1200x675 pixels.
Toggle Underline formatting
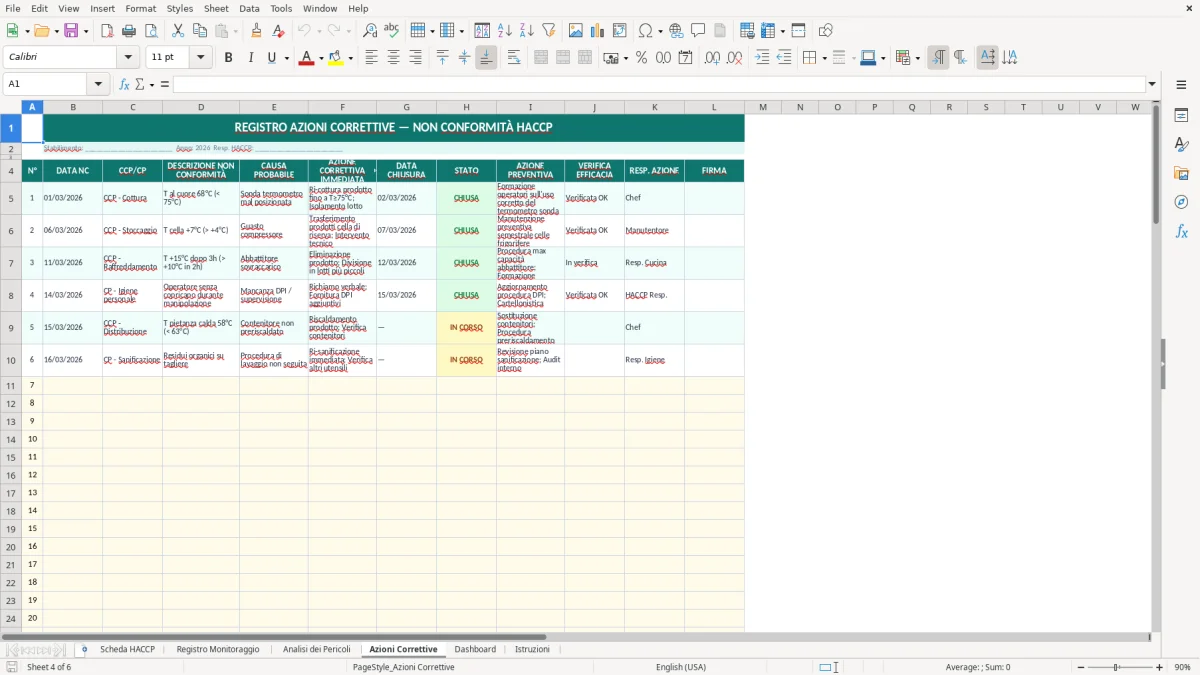pos(272,58)
